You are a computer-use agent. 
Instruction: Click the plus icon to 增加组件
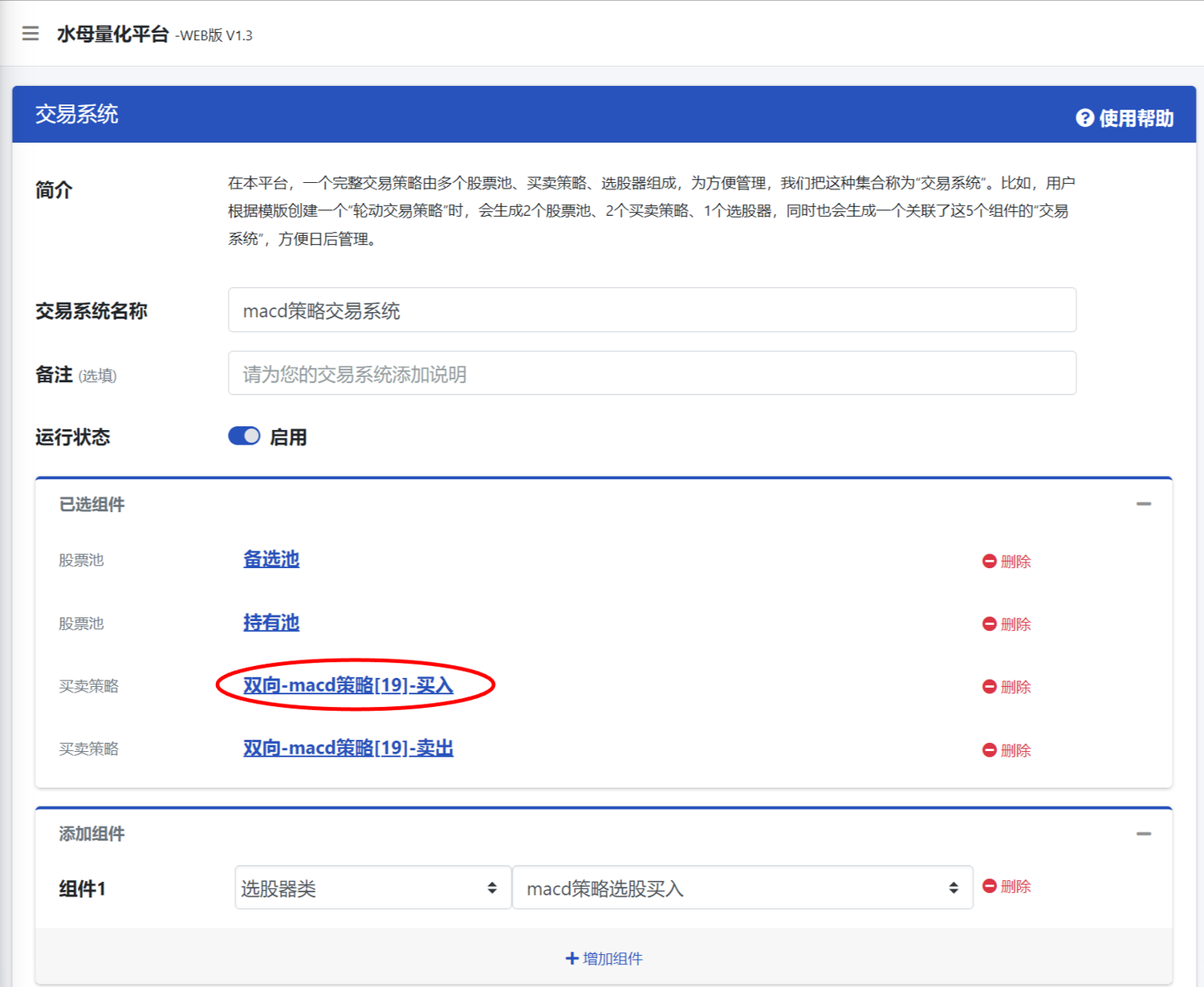point(571,958)
